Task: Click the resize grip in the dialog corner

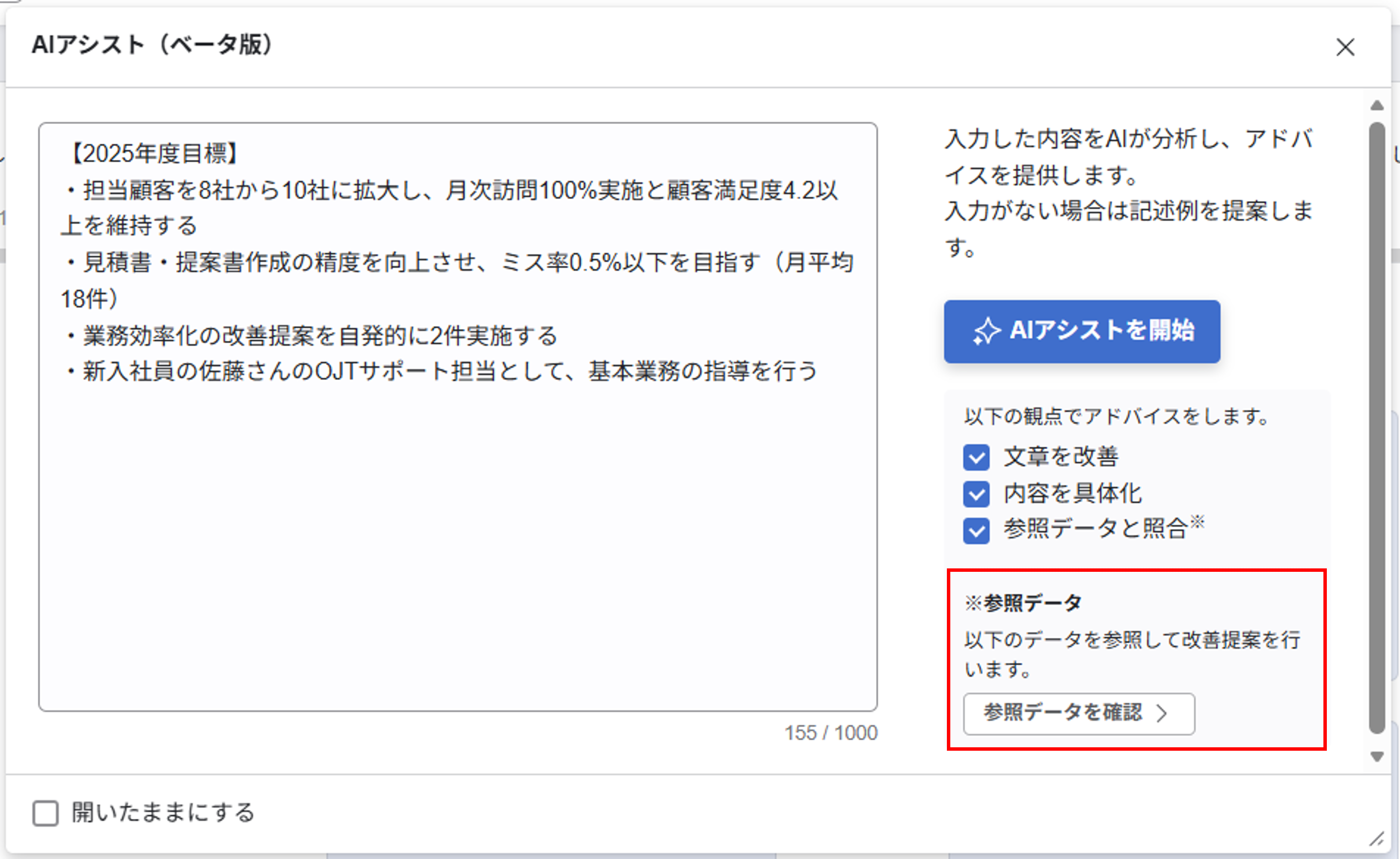Action: 1376,838
